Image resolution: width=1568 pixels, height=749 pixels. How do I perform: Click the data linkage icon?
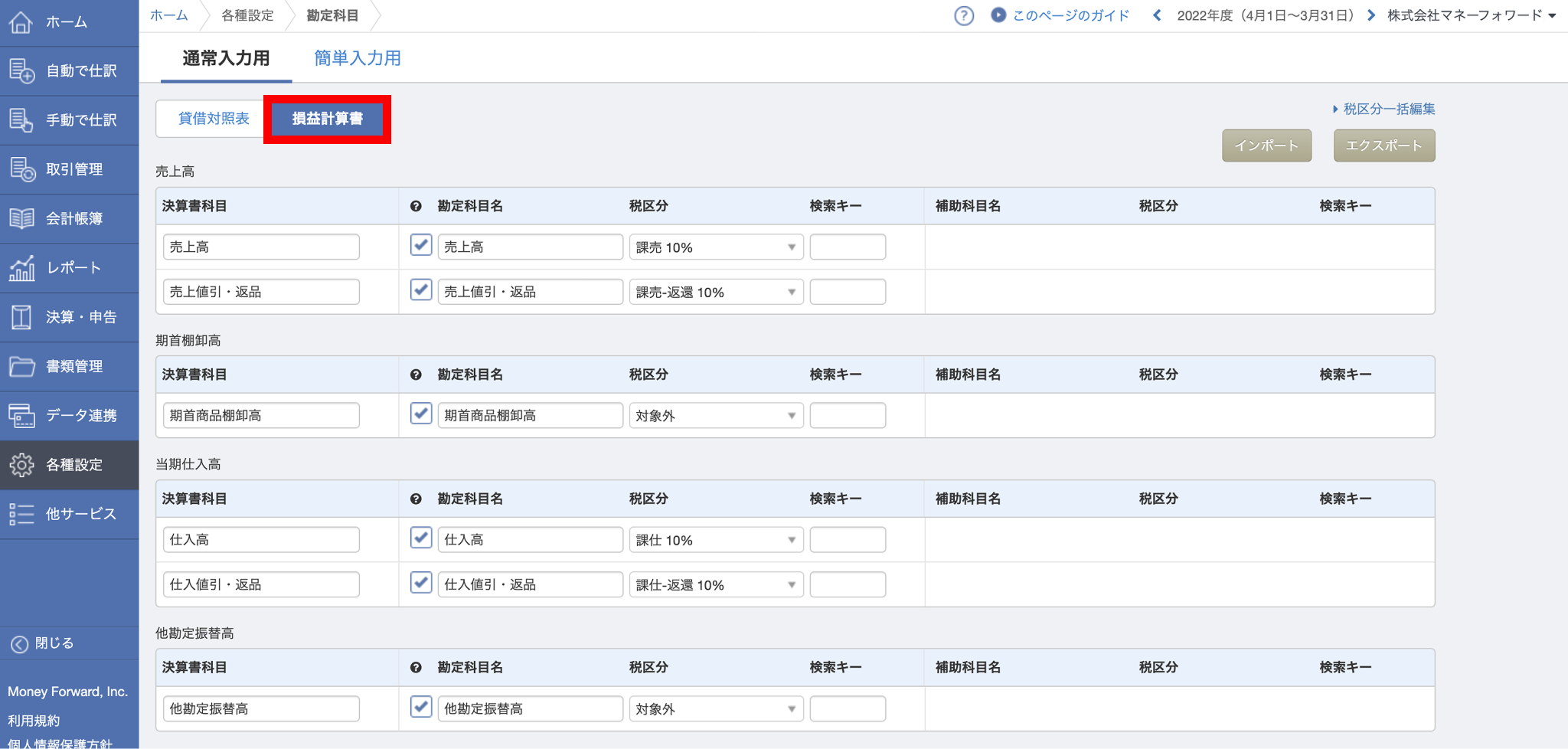tap(21, 416)
